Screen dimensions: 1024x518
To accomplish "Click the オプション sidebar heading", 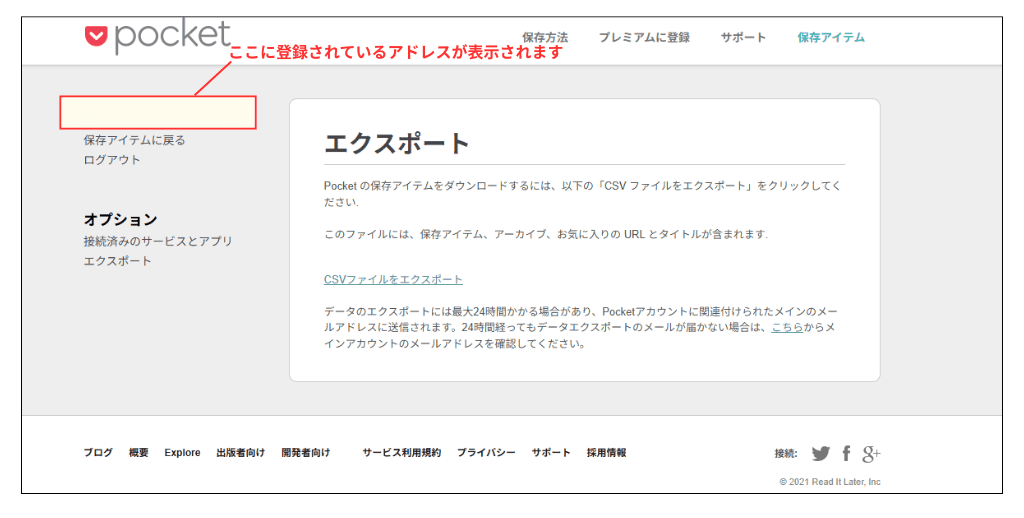I will pyautogui.click(x=120, y=219).
